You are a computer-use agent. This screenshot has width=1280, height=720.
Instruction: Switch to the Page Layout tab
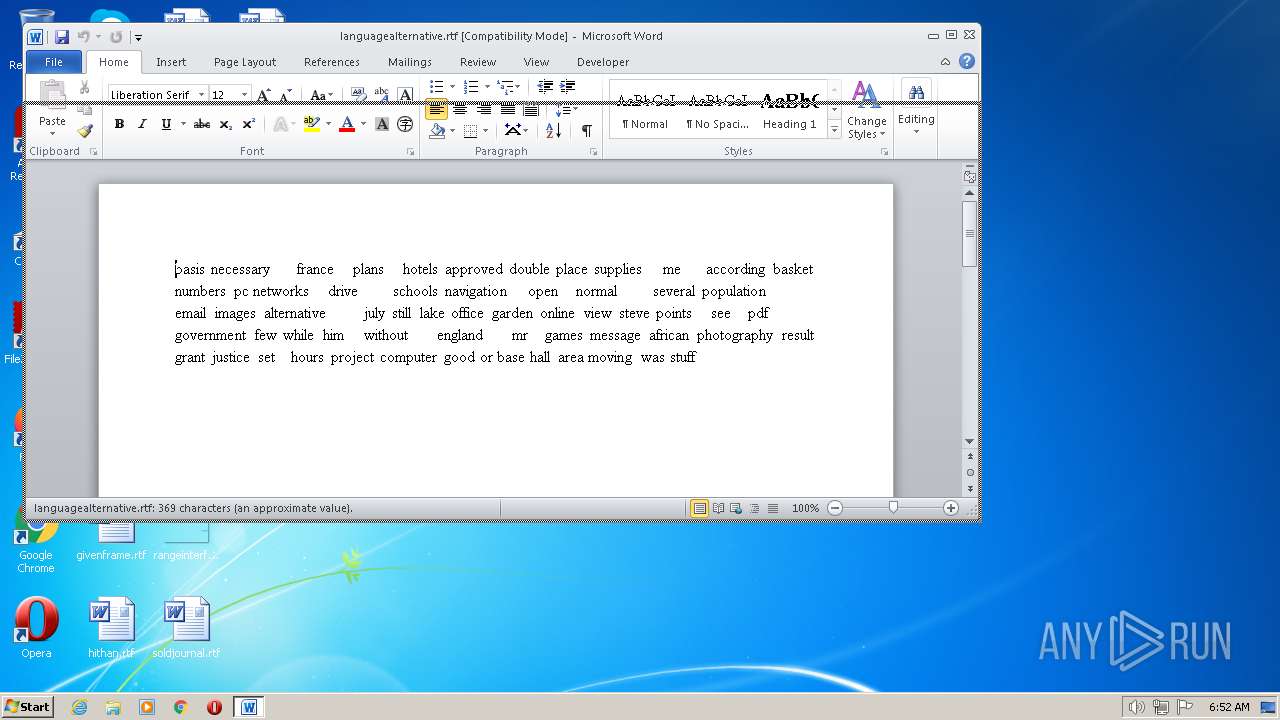pyautogui.click(x=245, y=62)
